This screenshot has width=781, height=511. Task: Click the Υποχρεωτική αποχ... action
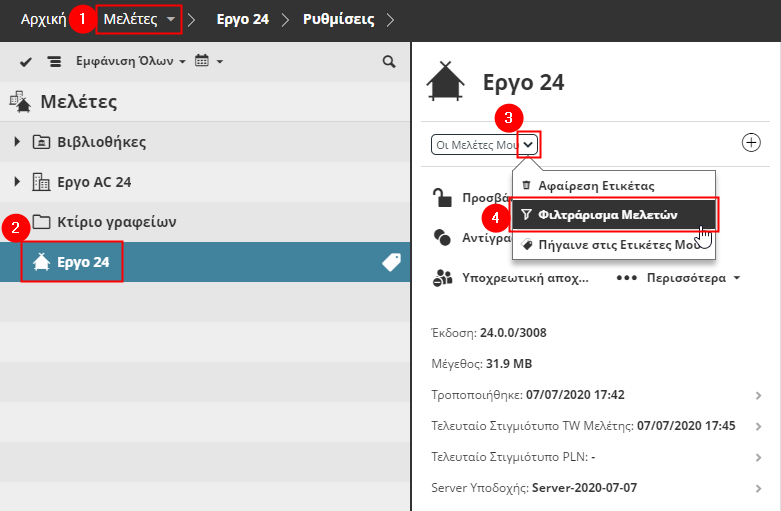pos(525,278)
